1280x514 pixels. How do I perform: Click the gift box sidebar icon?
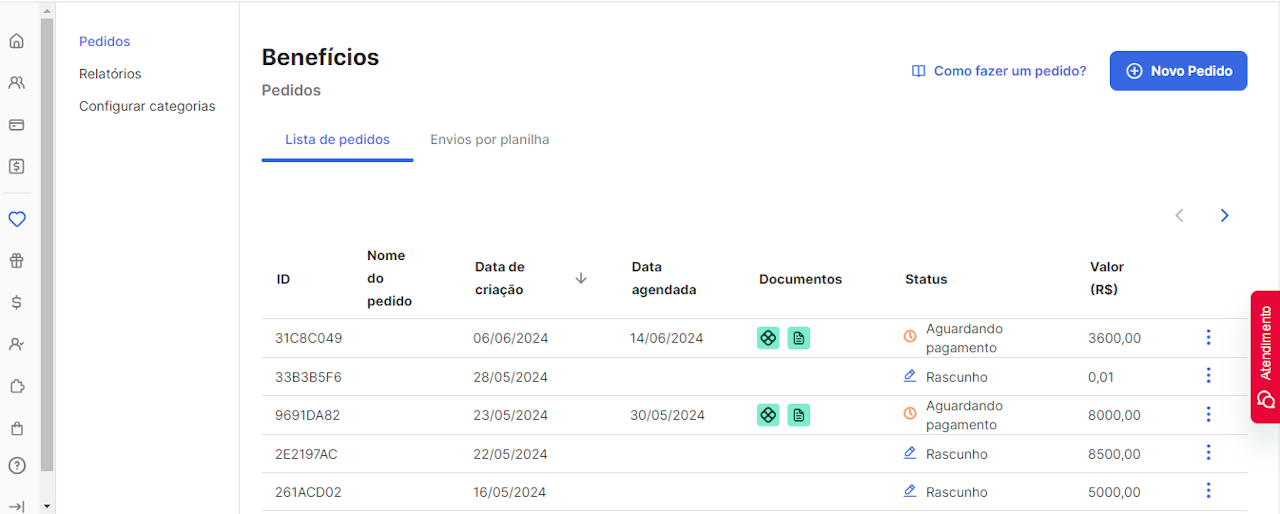pyautogui.click(x=16, y=261)
